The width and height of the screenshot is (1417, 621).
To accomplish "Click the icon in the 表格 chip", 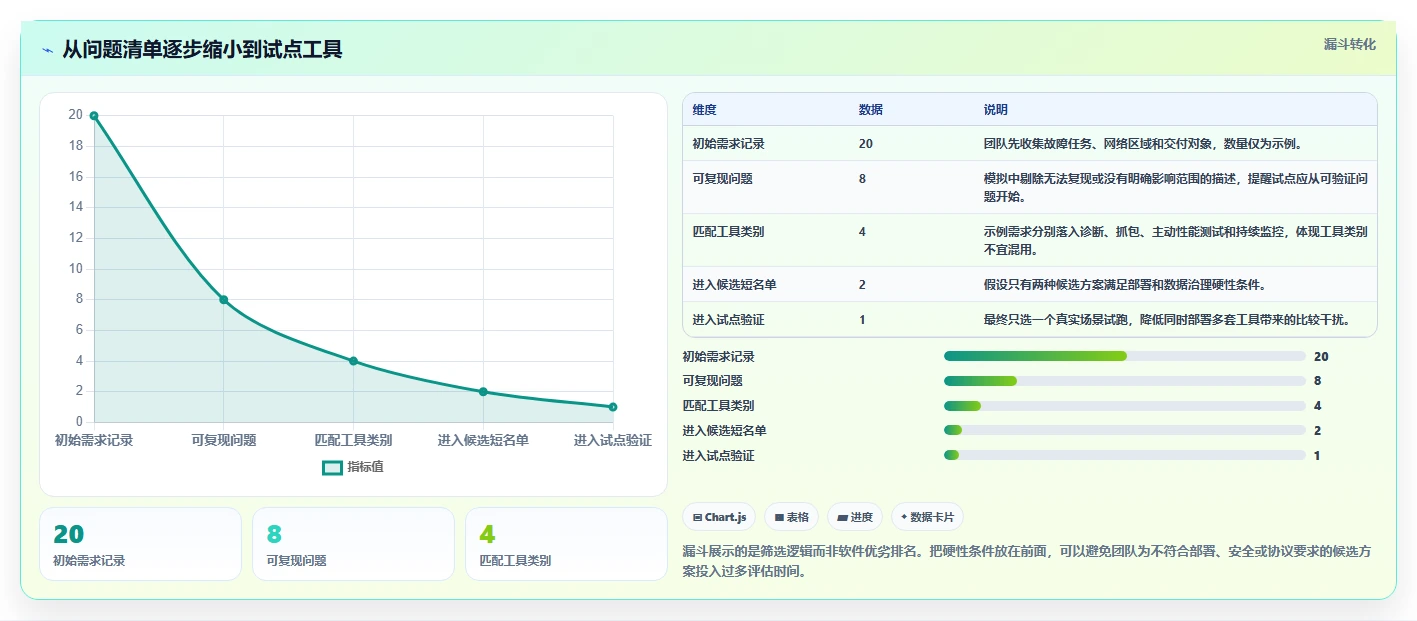I will click(779, 518).
